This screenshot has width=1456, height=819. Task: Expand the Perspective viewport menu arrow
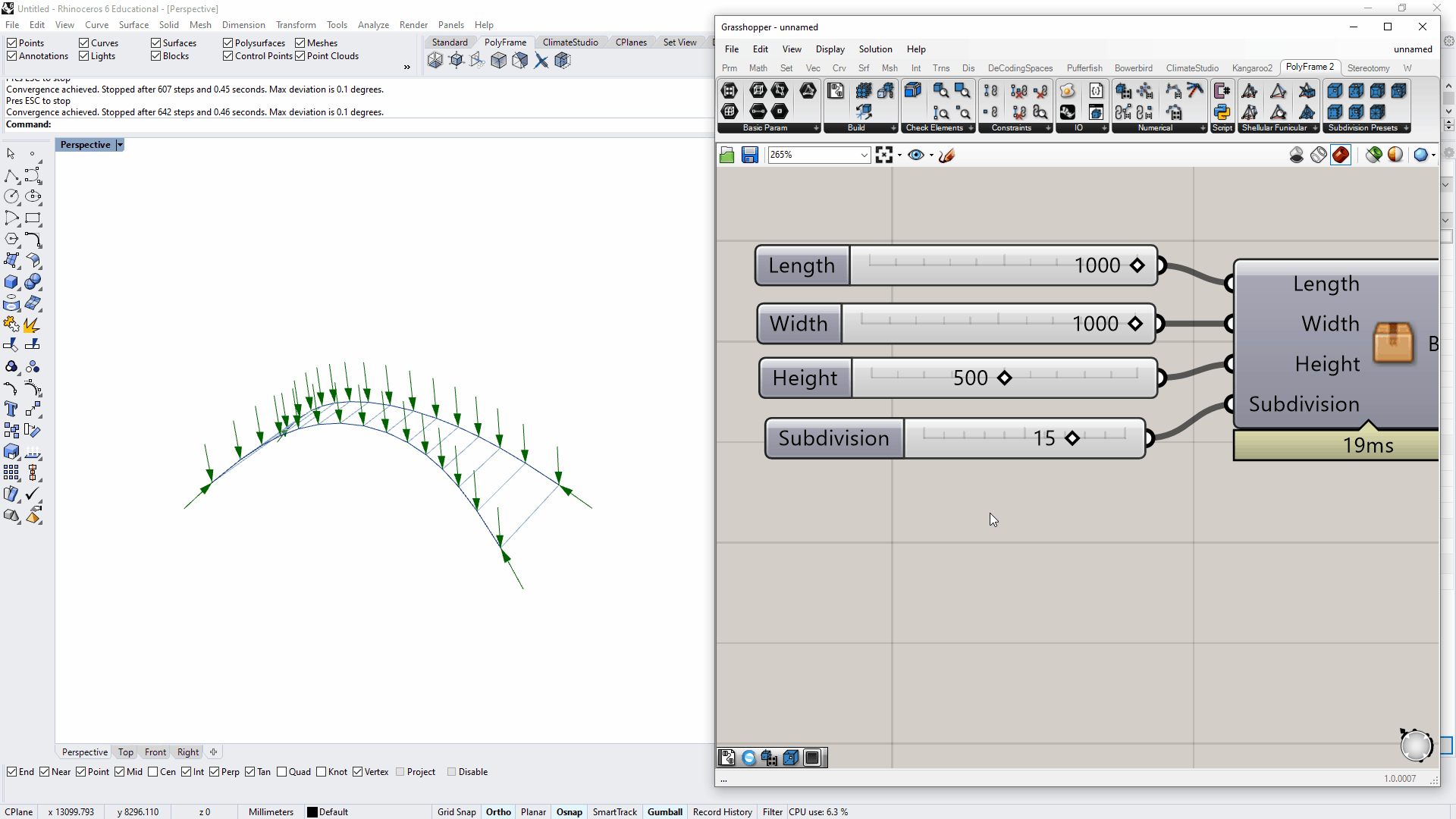tap(120, 145)
